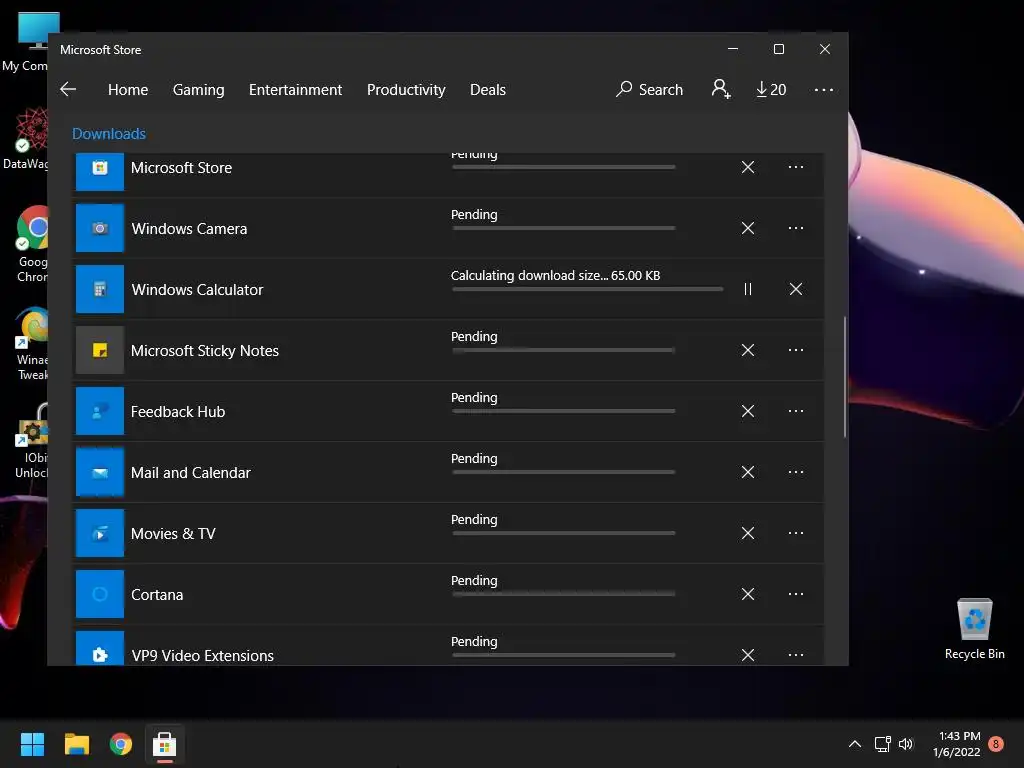
Task: Cancel the Mail and Calendar download
Action: click(x=748, y=472)
